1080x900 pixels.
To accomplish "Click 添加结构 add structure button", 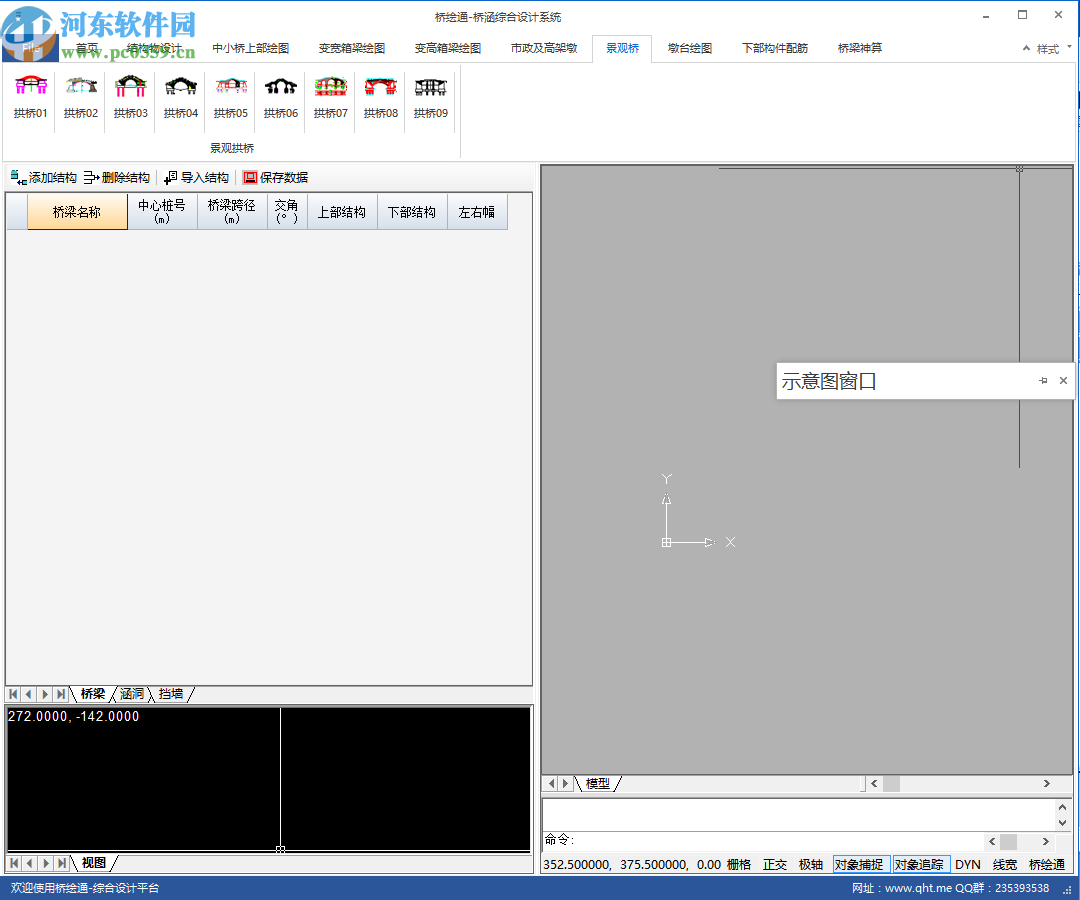I will point(43,178).
